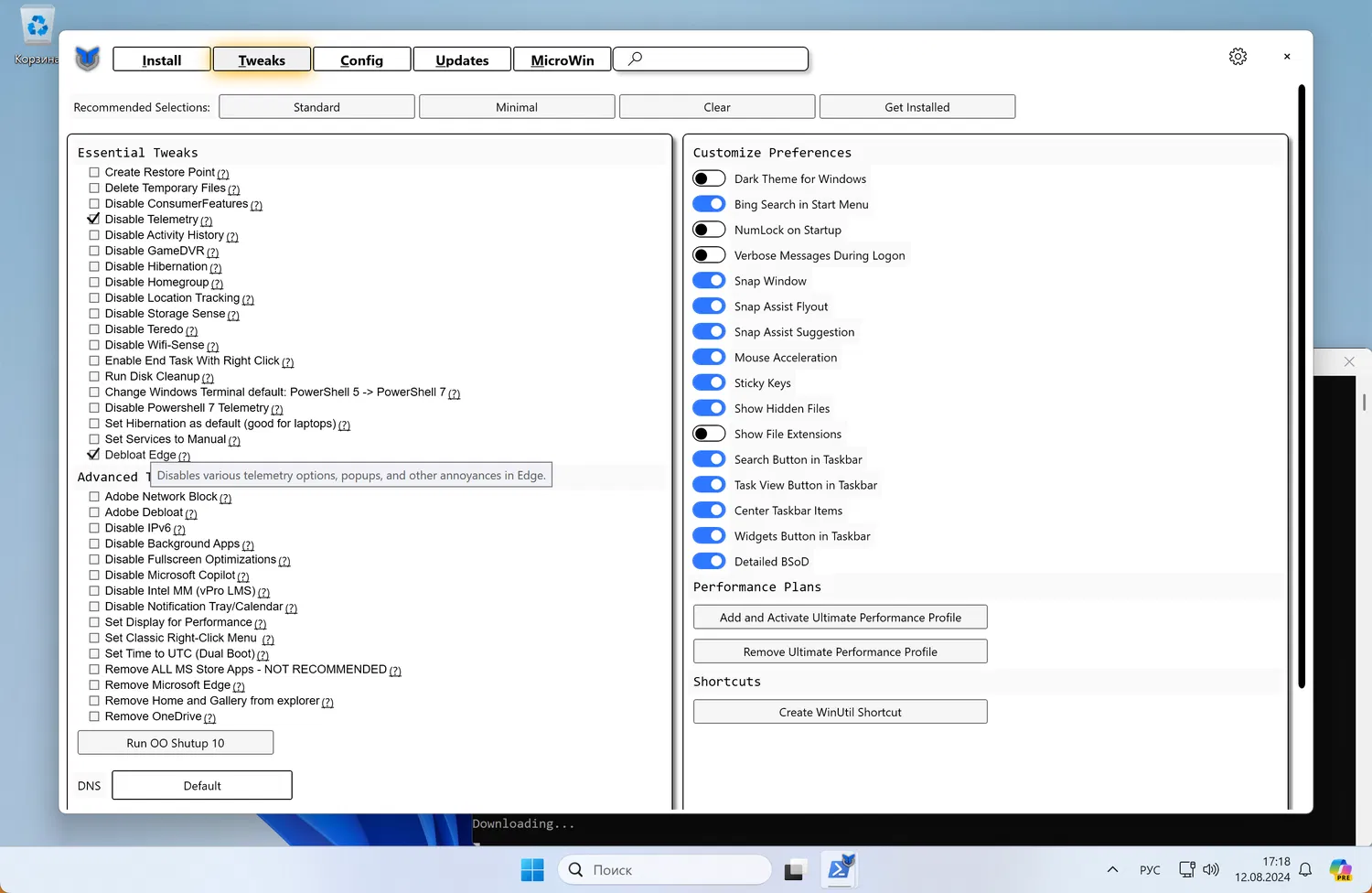Open the notifications bell
This screenshot has height=893, width=1372.
point(1305,869)
